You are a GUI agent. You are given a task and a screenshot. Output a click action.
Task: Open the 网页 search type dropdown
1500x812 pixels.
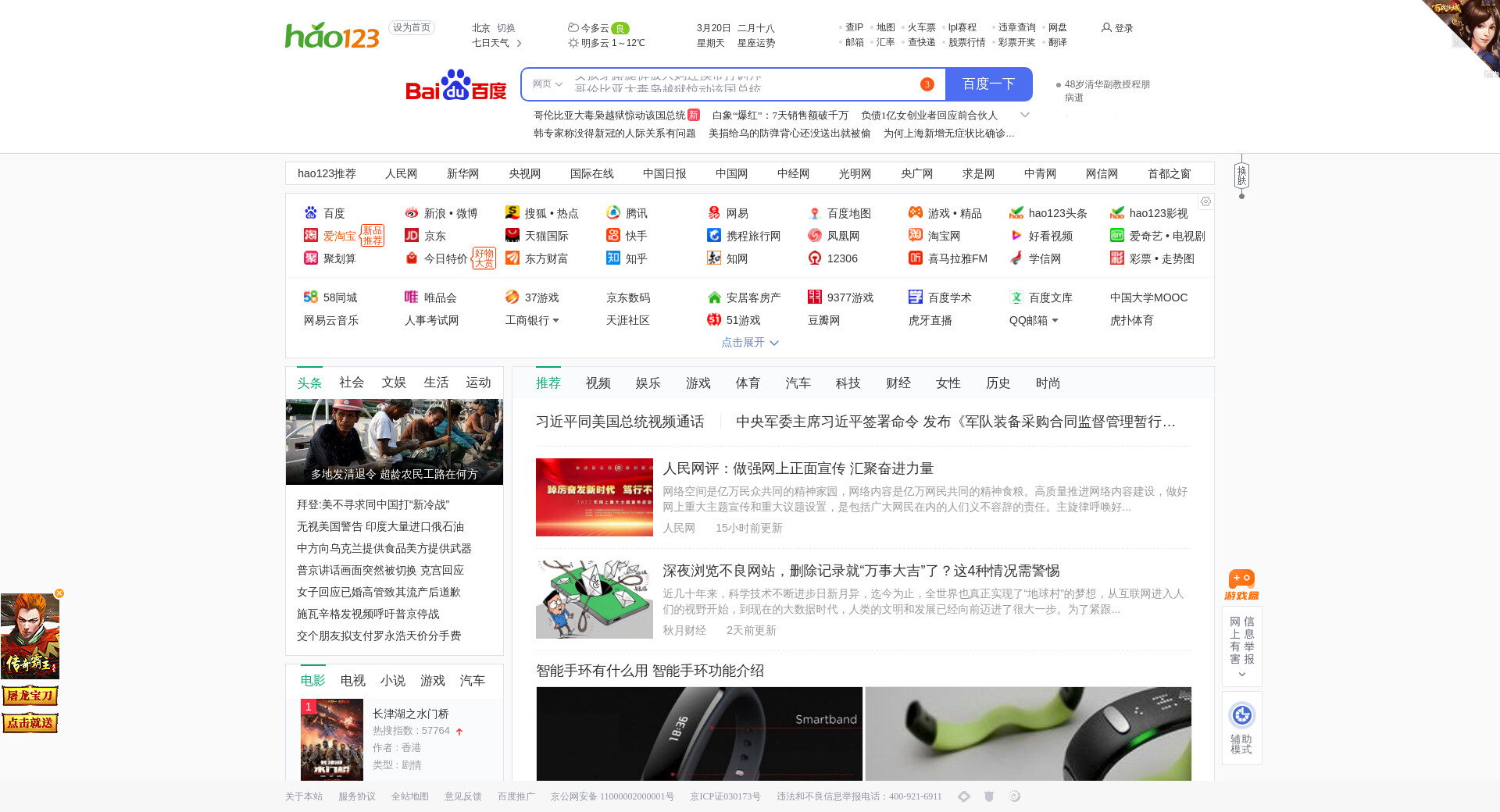[x=547, y=84]
